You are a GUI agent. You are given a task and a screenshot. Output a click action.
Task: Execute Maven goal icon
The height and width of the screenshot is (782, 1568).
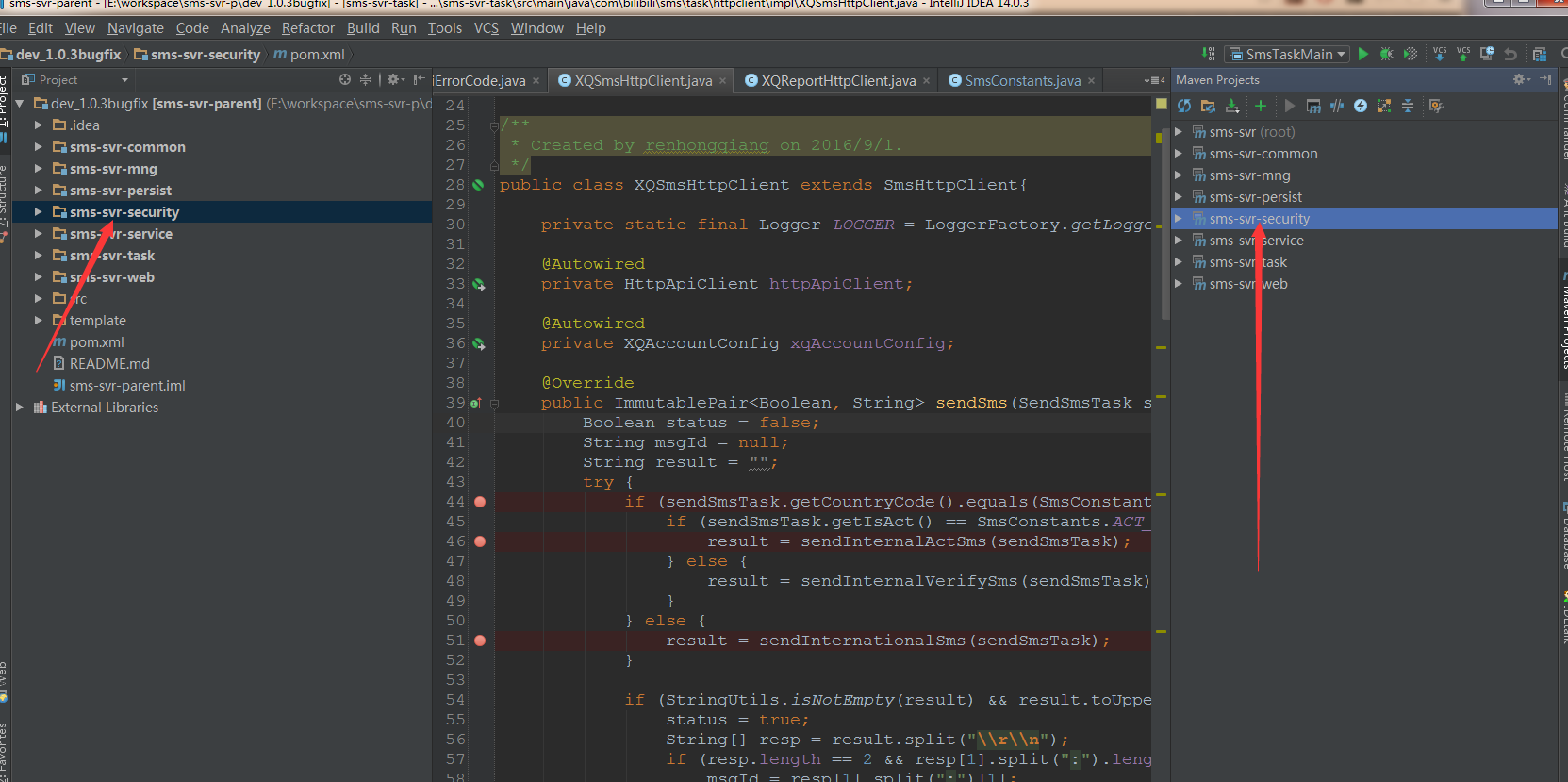pos(1313,106)
